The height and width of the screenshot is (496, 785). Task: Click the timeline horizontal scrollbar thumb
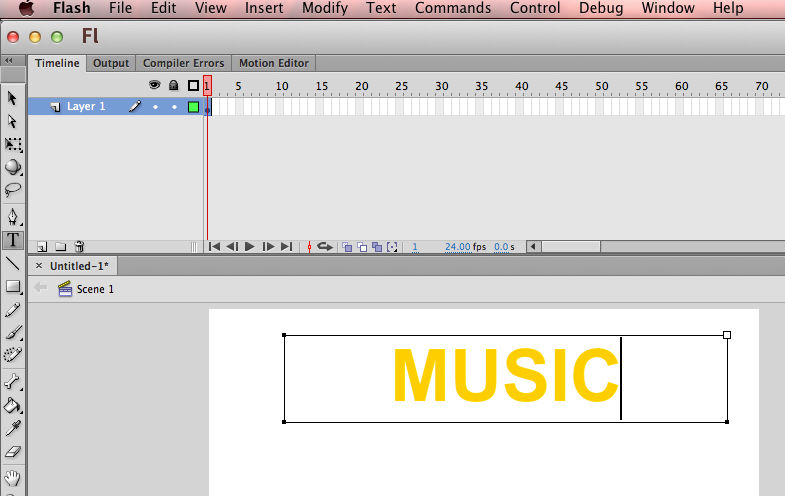coord(571,247)
